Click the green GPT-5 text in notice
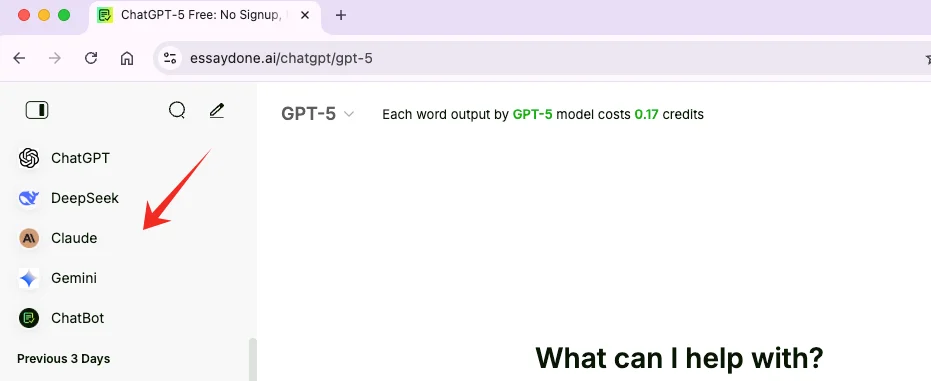This screenshot has height=381, width=931. point(533,115)
